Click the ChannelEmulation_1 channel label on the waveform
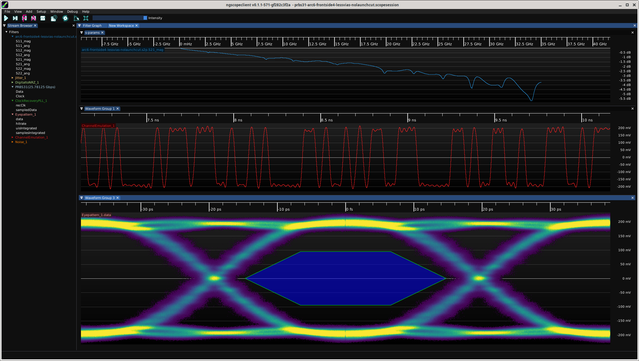Screen dimensions: 639x361 (98, 125)
